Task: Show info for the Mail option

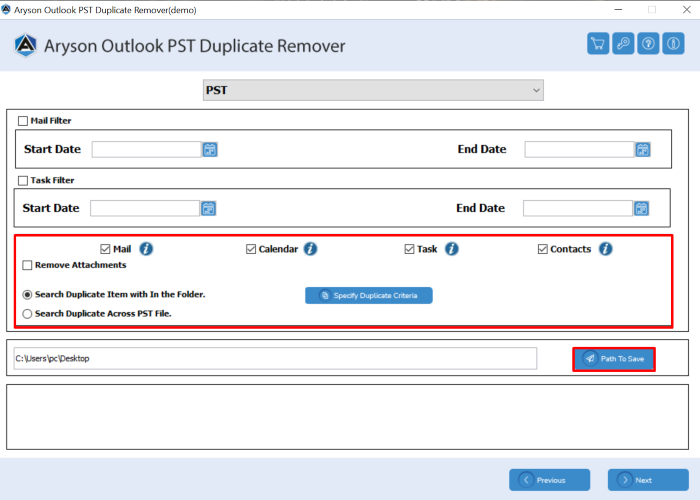Action: click(x=146, y=249)
